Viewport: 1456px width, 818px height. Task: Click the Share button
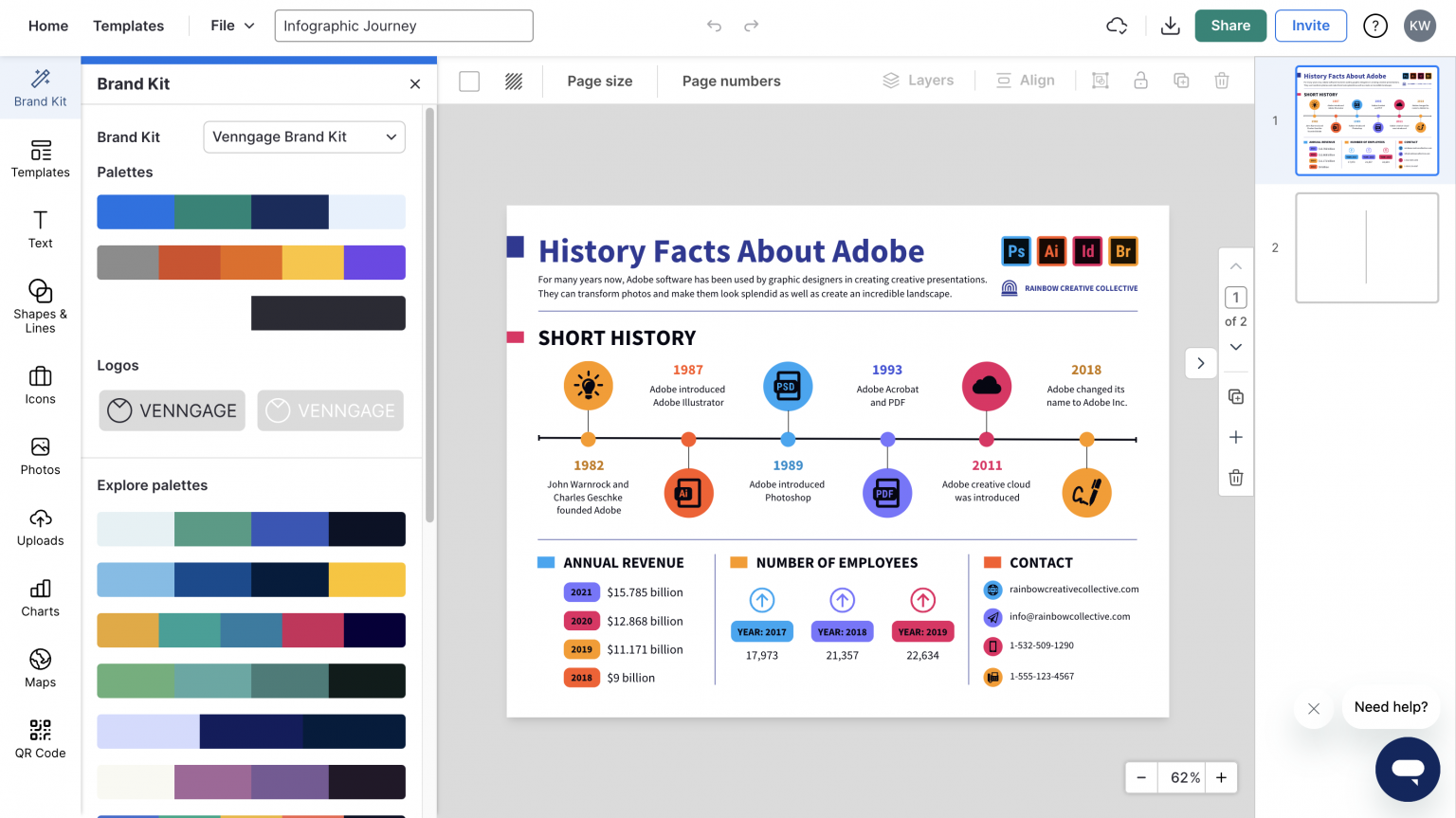pyautogui.click(x=1229, y=26)
